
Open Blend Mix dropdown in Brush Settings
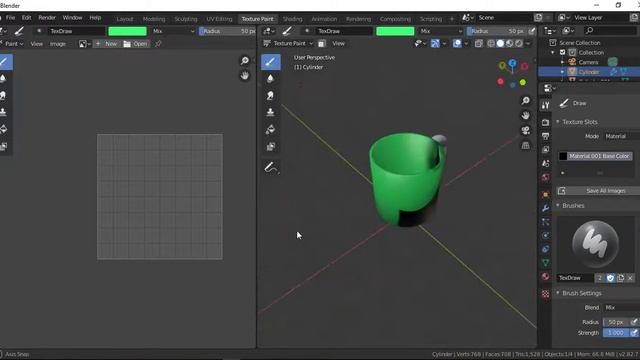[x=621, y=307]
